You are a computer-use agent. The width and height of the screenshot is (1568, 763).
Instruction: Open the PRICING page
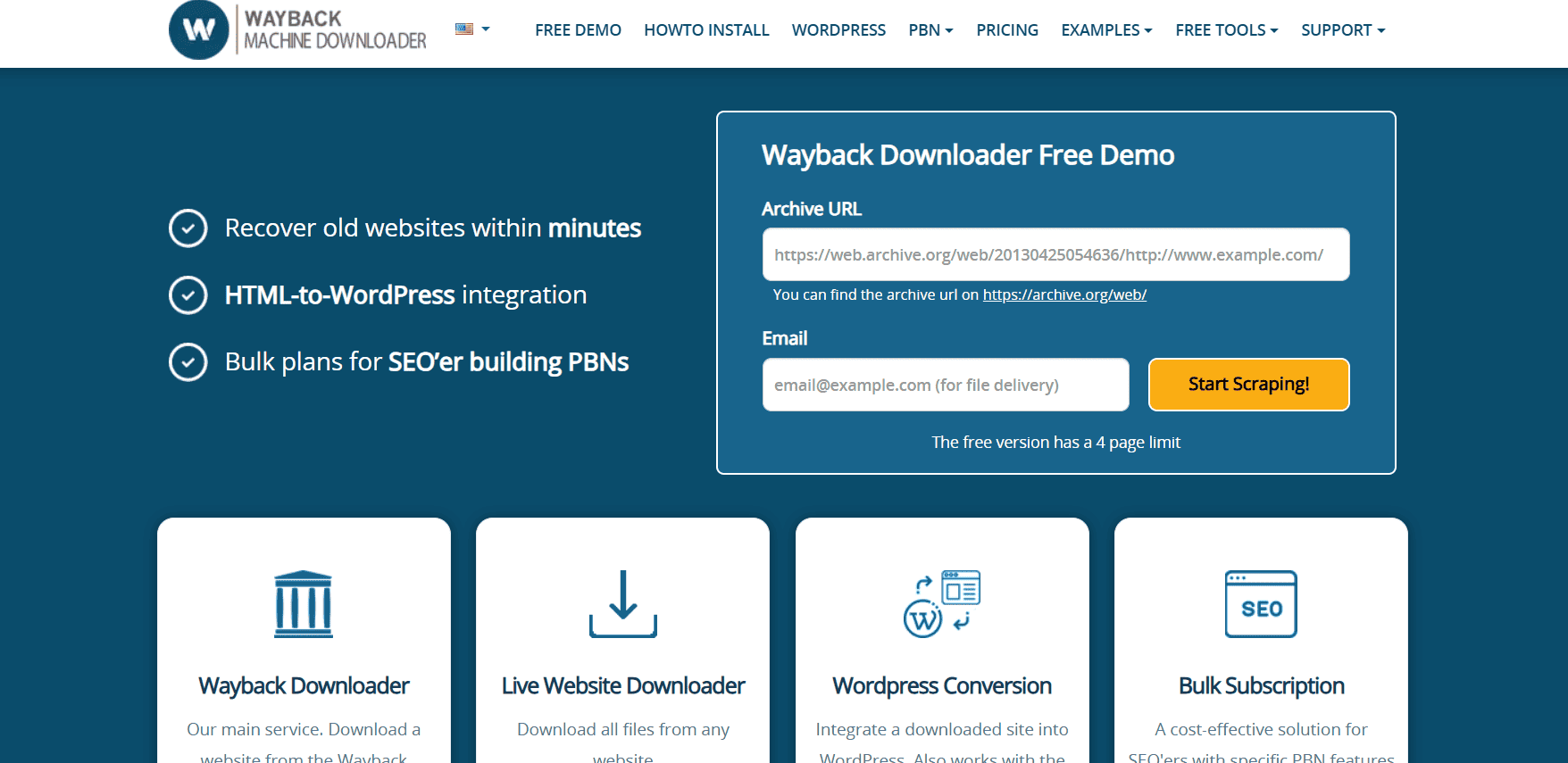[1007, 30]
